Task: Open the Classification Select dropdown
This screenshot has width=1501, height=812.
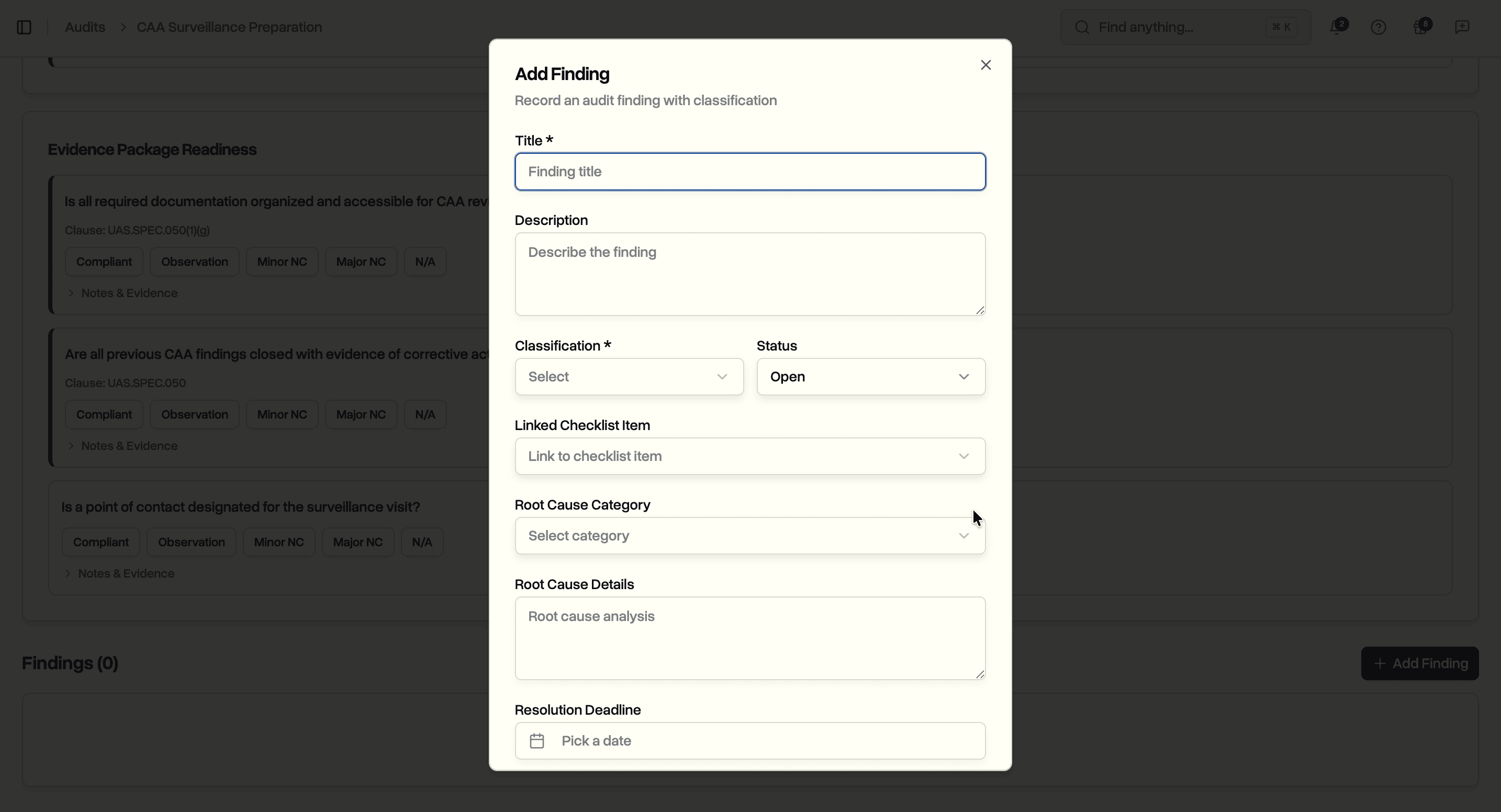Action: click(628, 376)
